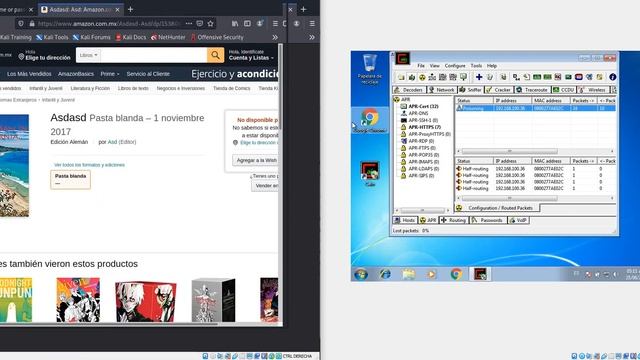This screenshot has height=360, width=640.
Task: Click the Cain icon in the Windows taskbar
Action: (480, 274)
